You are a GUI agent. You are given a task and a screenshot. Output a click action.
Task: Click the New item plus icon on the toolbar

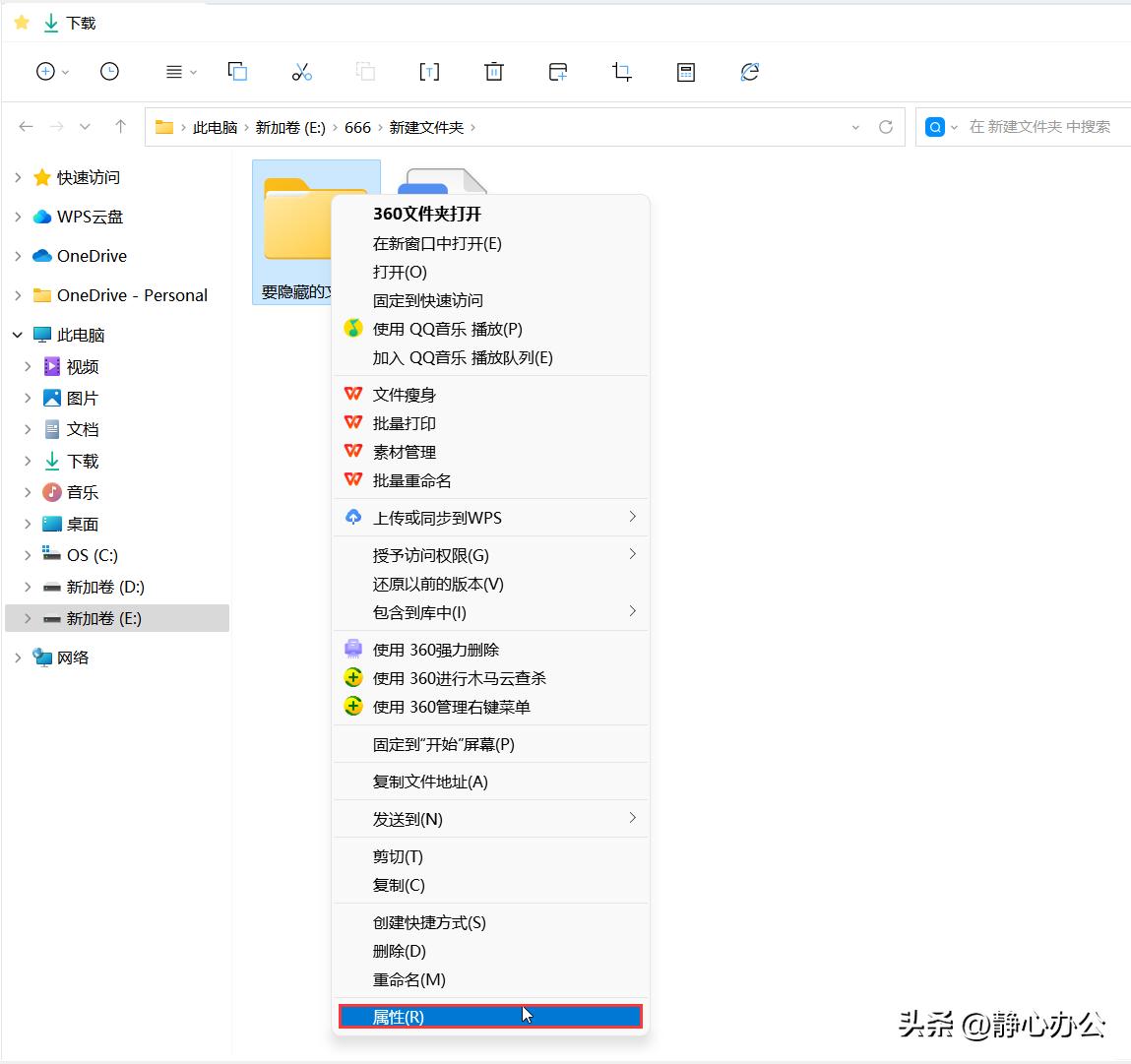click(x=44, y=71)
